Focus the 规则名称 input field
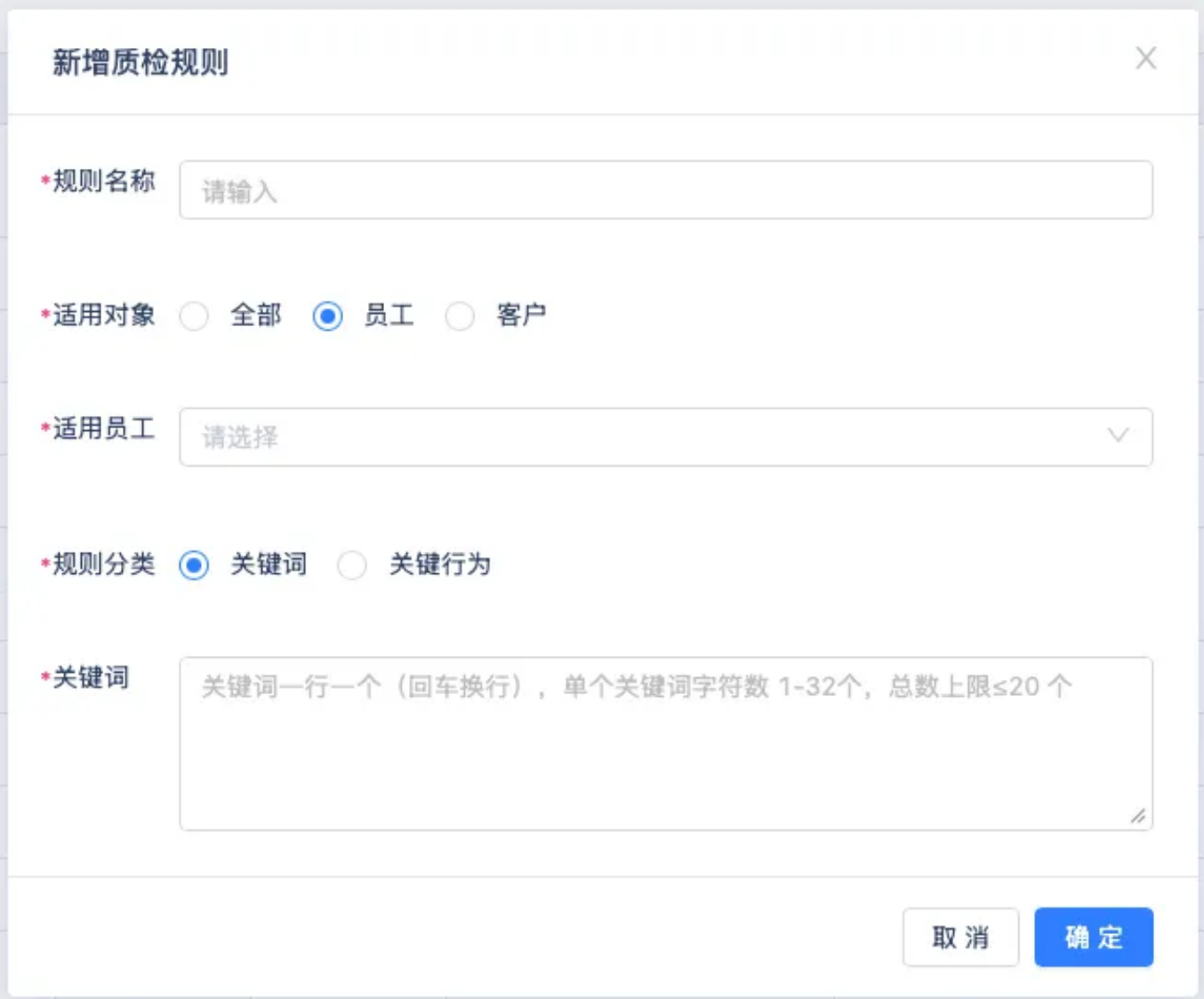1204x999 pixels. click(665, 190)
